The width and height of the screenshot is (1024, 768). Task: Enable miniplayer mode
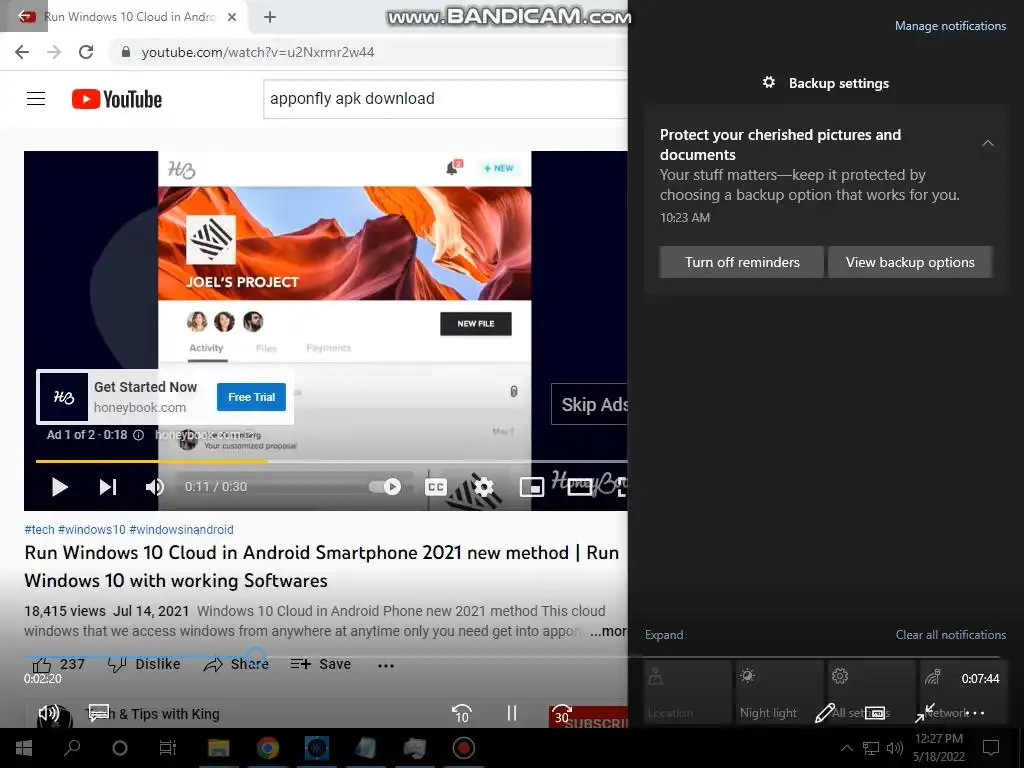(x=532, y=487)
